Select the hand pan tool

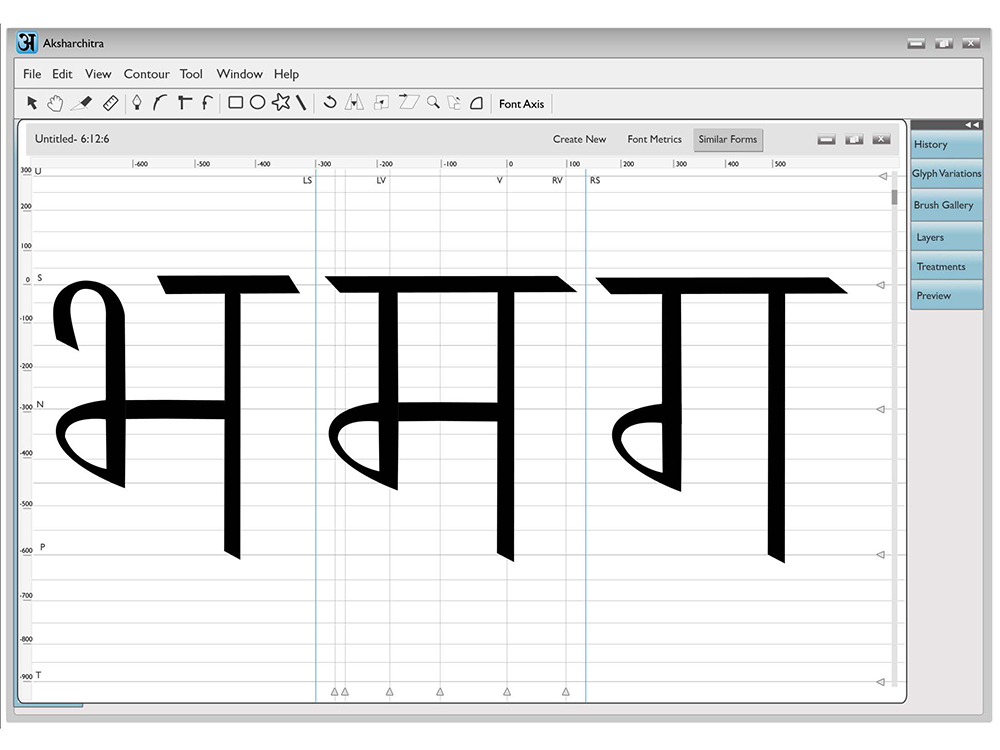click(55, 103)
